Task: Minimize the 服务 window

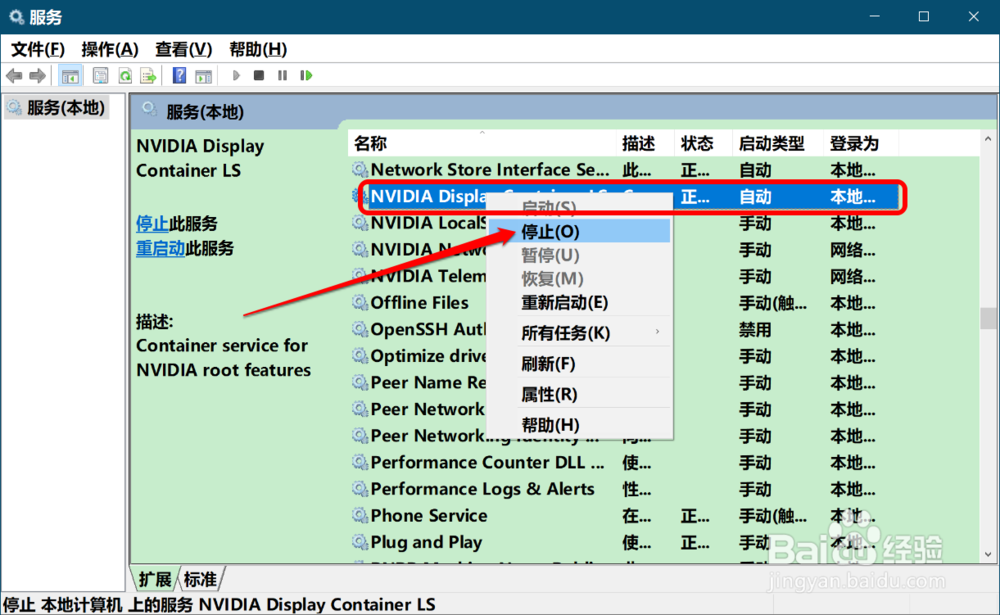Action: click(874, 17)
